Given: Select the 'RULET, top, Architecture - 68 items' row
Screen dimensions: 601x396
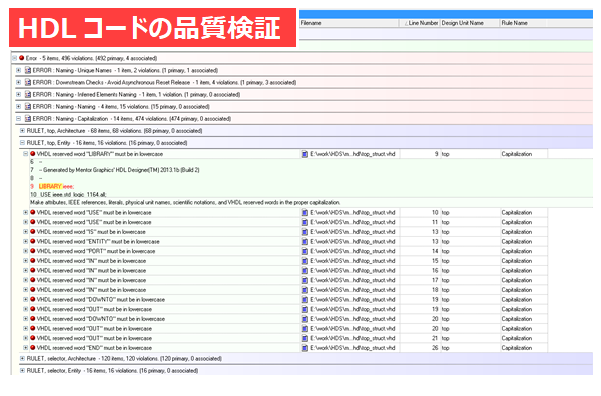Looking at the screenshot, I should pyautogui.click(x=306, y=131).
